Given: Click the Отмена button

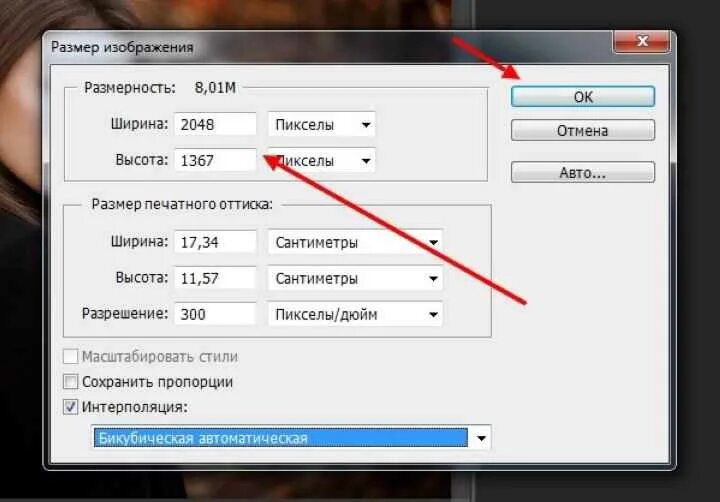Looking at the screenshot, I should tap(583, 131).
